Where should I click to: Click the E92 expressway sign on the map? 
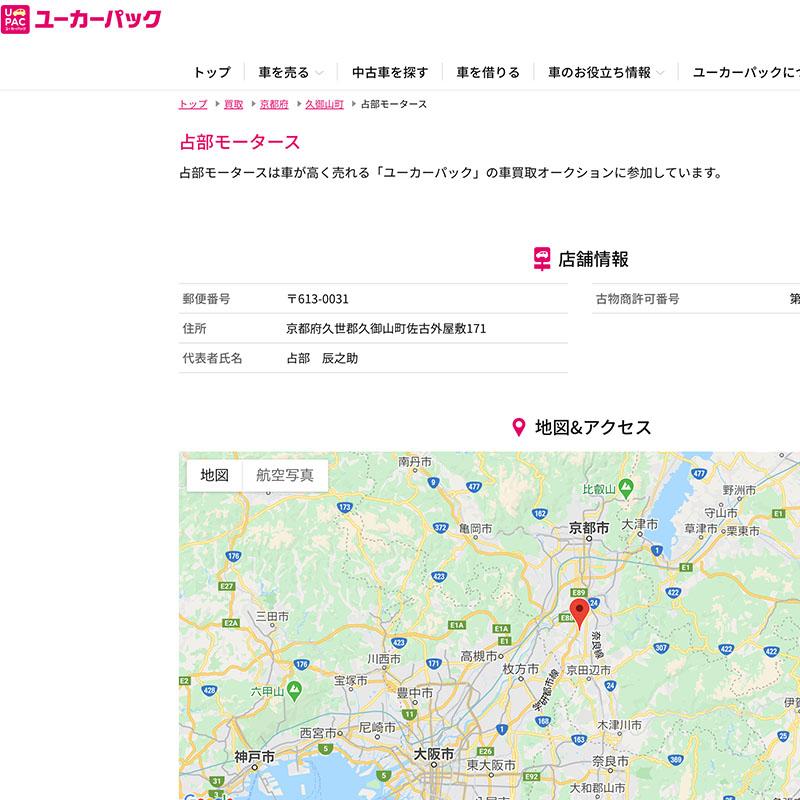point(532,777)
